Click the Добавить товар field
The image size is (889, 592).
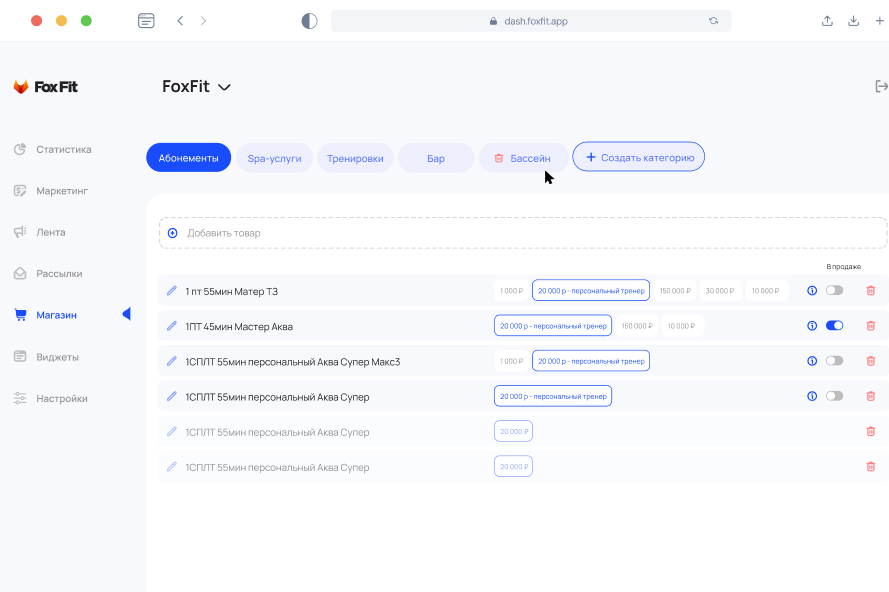pyautogui.click(x=523, y=233)
